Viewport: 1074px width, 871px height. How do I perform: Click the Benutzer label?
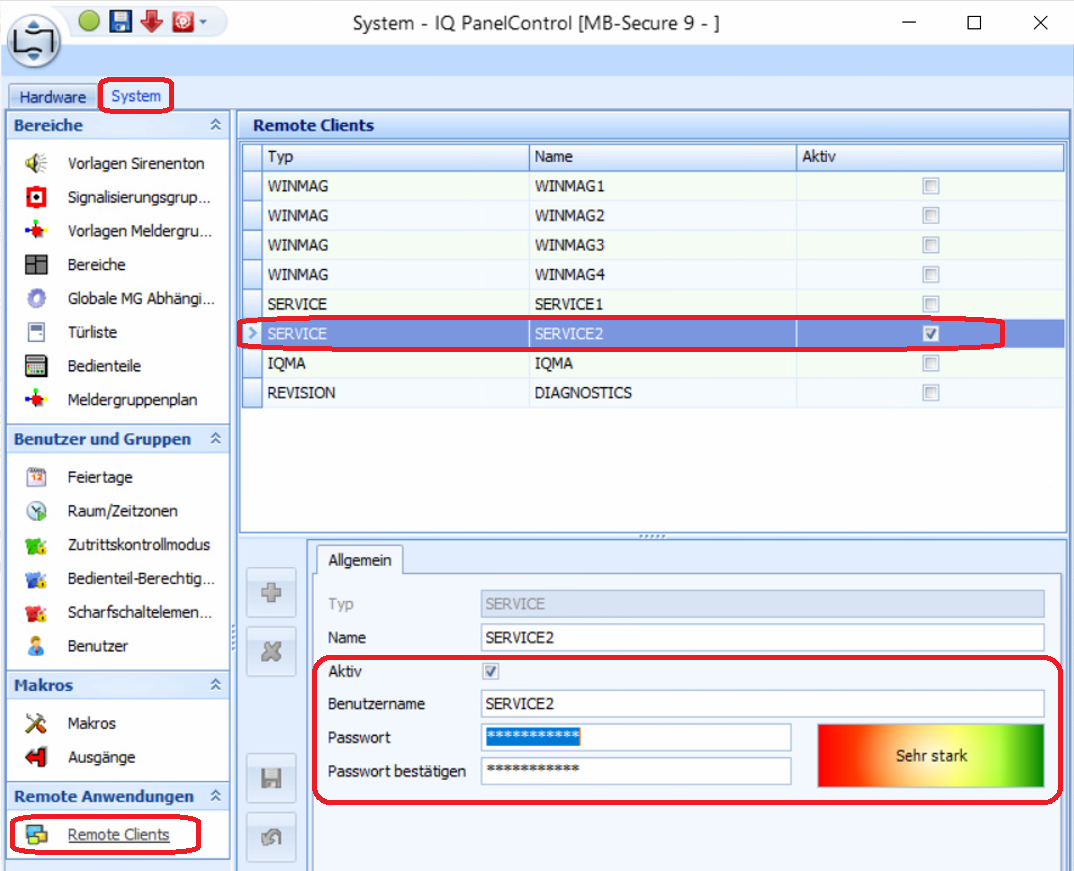97,646
